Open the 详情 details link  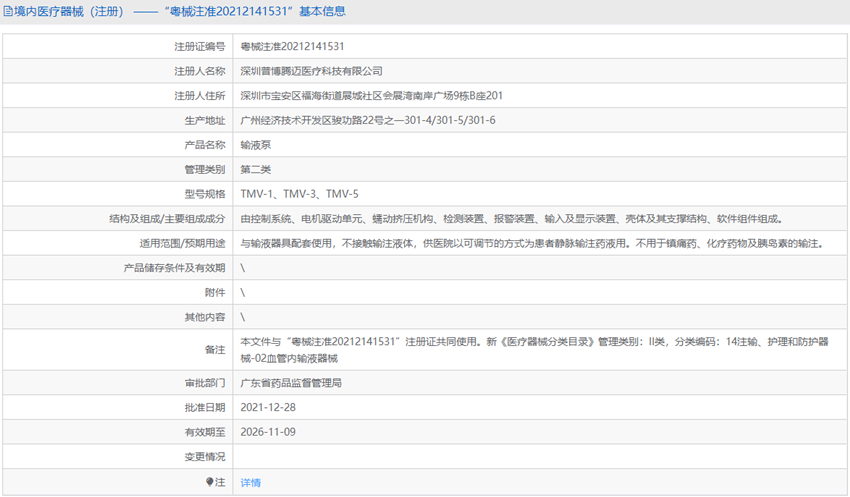(x=250, y=482)
